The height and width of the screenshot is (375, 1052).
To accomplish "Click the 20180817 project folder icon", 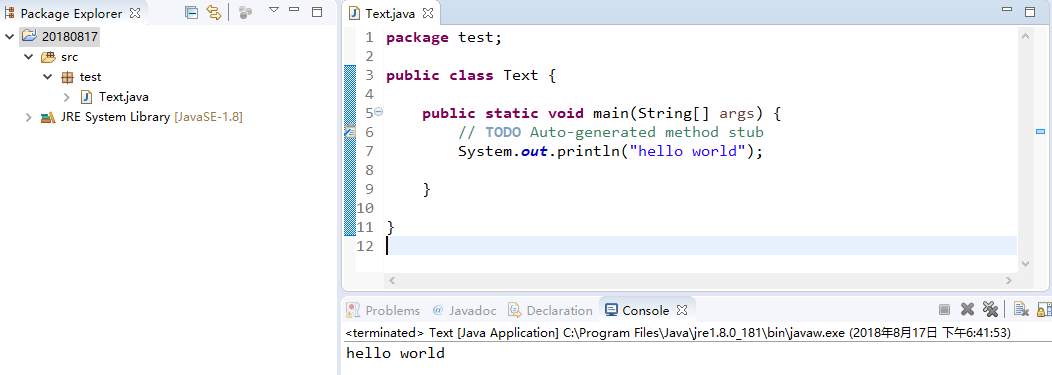I will [29, 35].
